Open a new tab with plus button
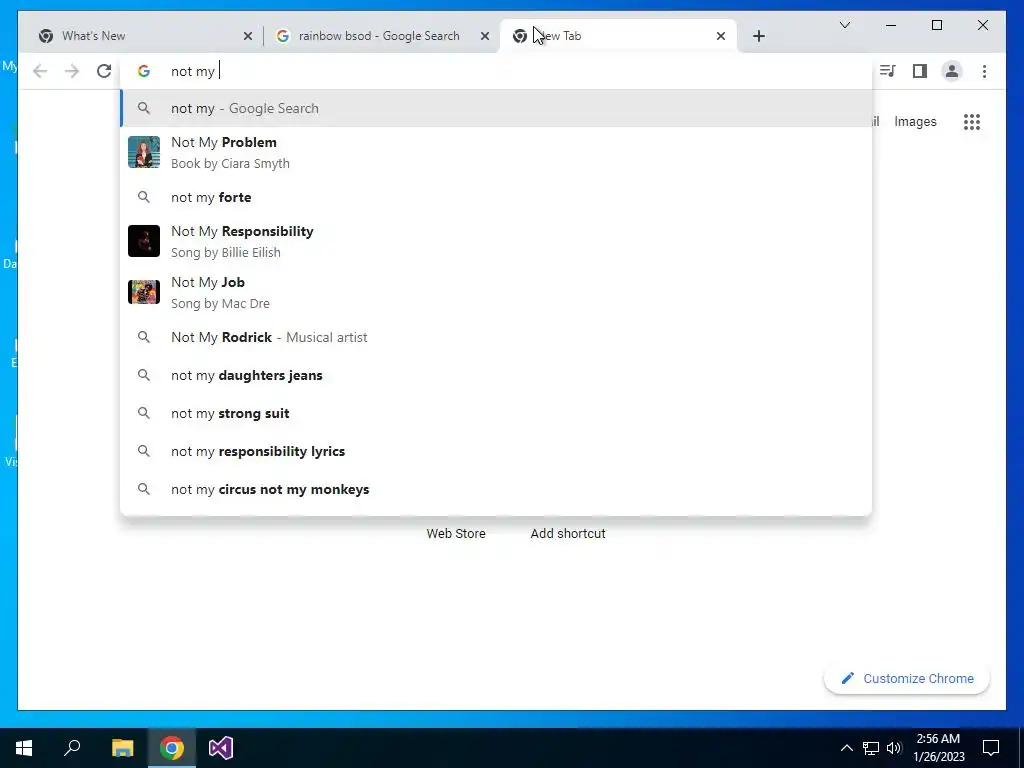 pos(758,36)
